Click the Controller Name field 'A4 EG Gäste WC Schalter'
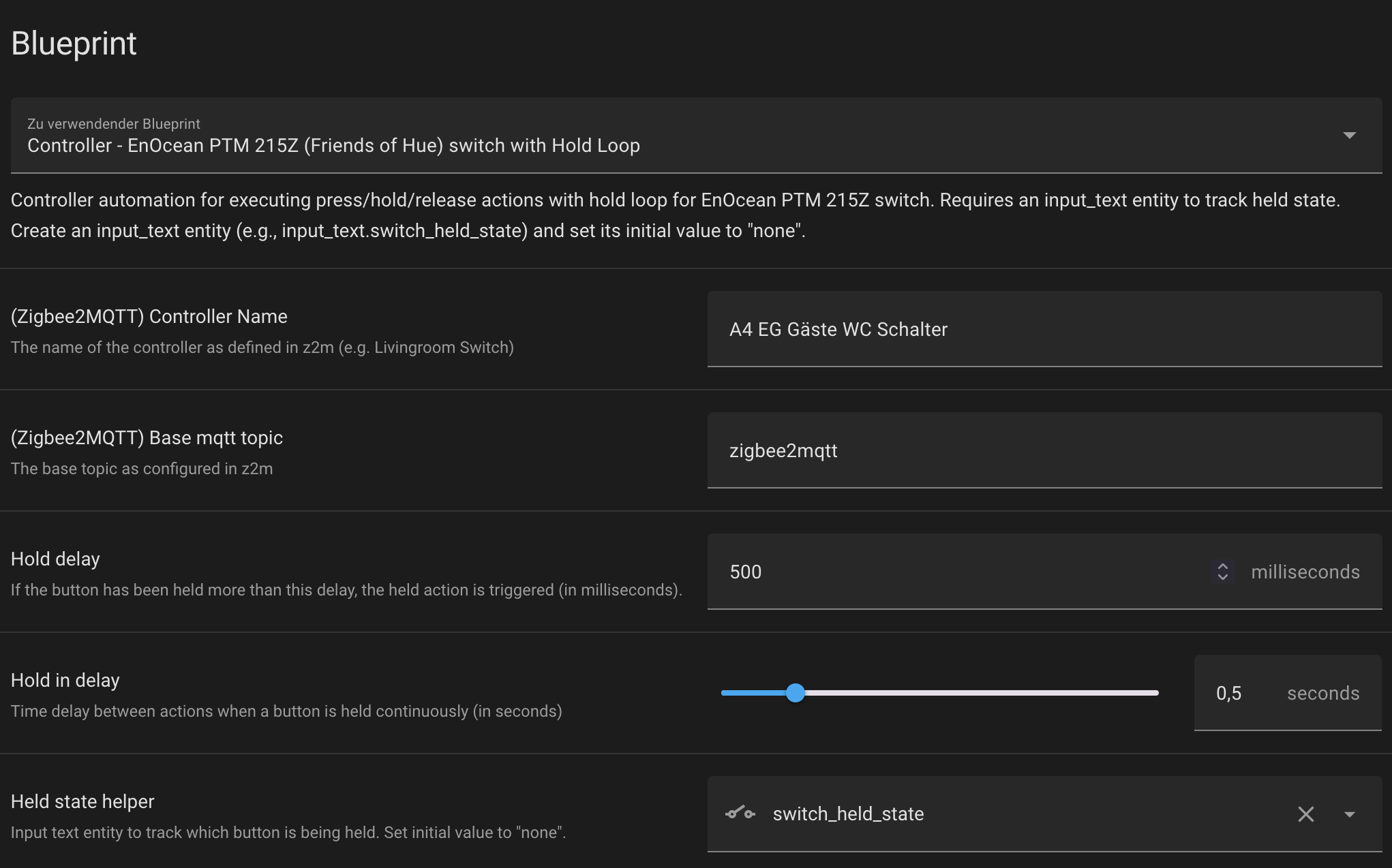The height and width of the screenshot is (868, 1392). coord(1044,329)
